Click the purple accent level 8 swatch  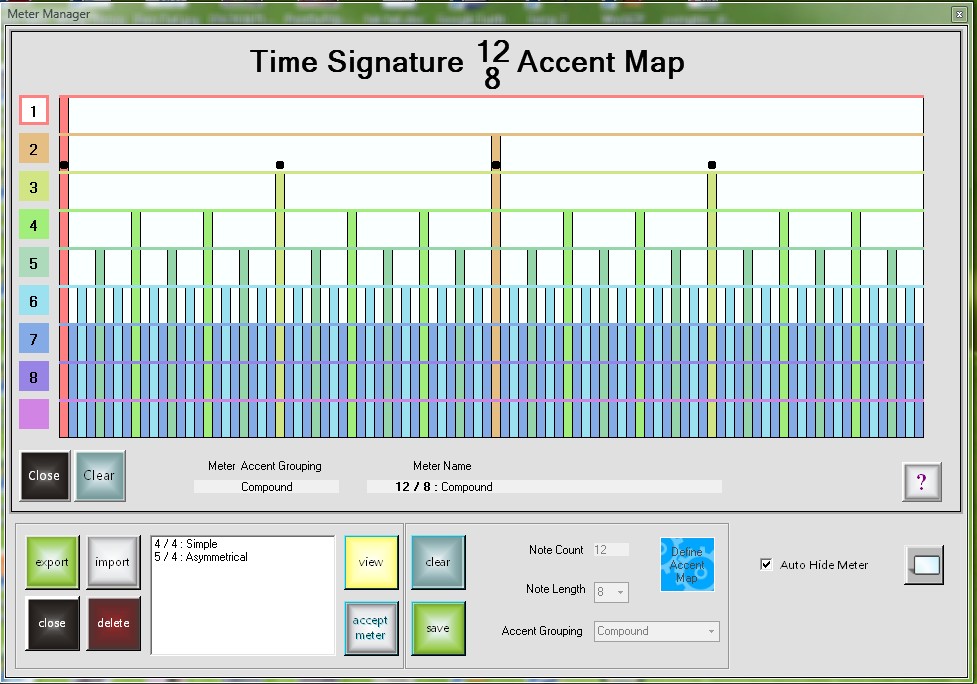(34, 377)
